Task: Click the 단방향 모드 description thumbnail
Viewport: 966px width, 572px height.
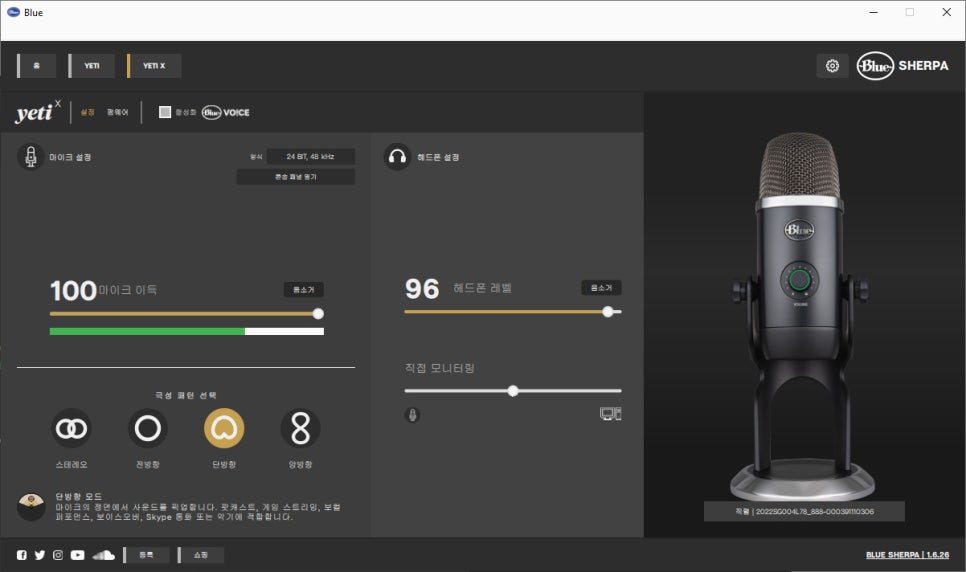Action: tap(31, 507)
